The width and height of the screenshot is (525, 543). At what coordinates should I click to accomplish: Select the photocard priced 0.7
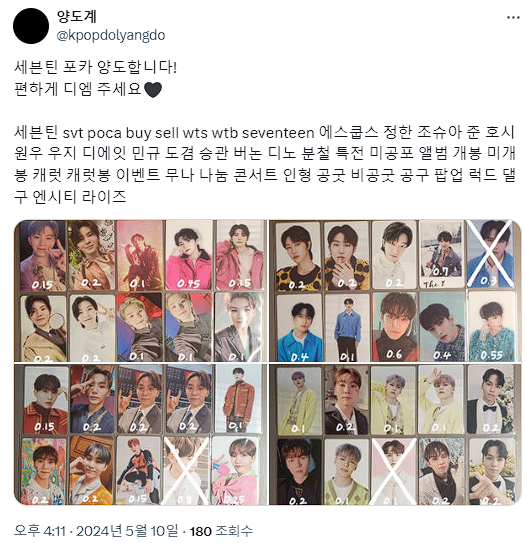tap(441, 255)
